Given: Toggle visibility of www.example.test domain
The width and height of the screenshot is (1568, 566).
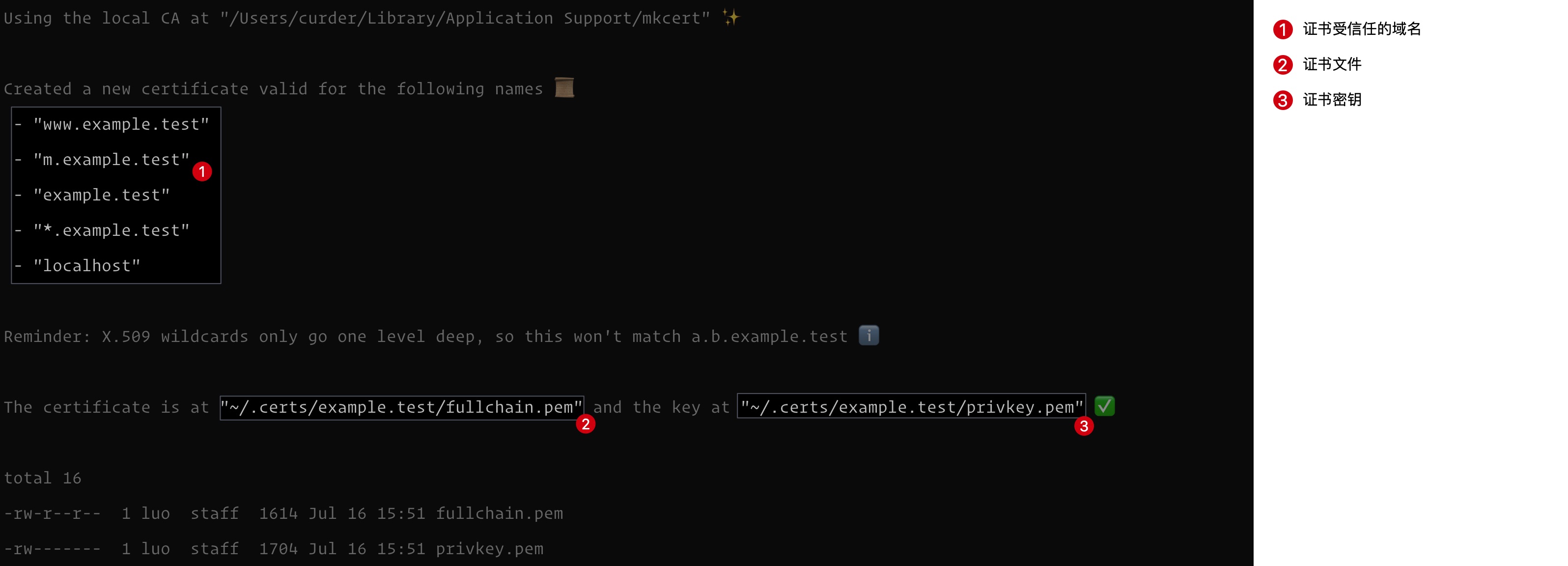Looking at the screenshot, I should pyautogui.click(x=113, y=123).
